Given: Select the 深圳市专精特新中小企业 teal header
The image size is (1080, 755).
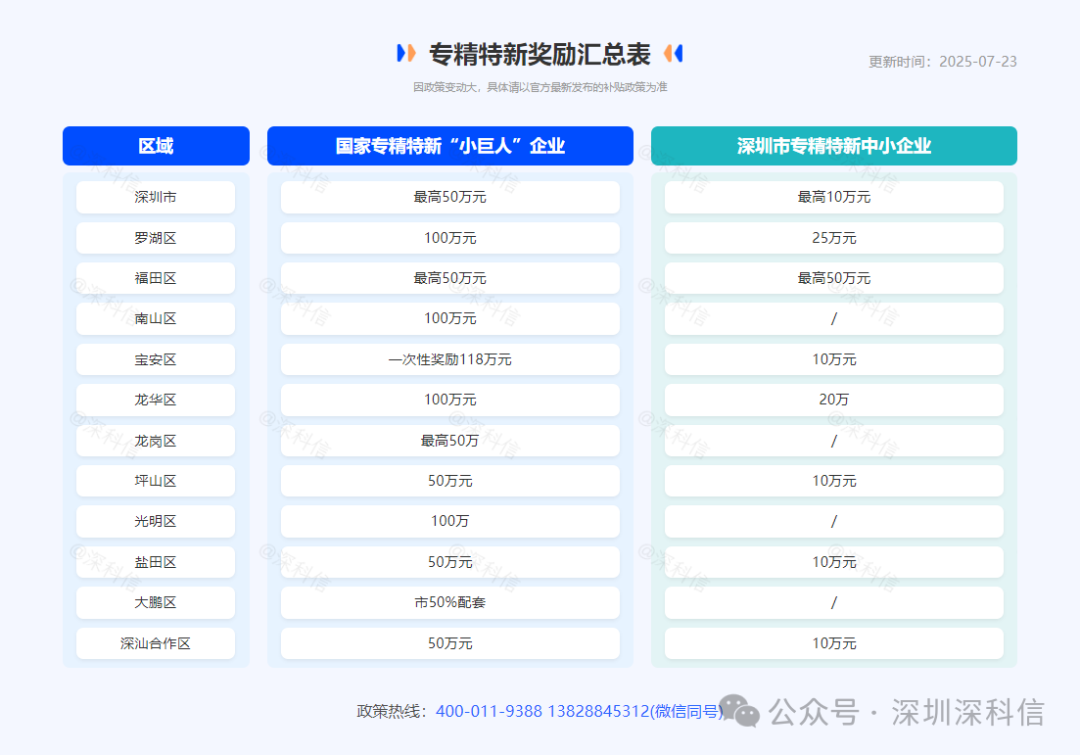Looking at the screenshot, I should (x=834, y=146).
